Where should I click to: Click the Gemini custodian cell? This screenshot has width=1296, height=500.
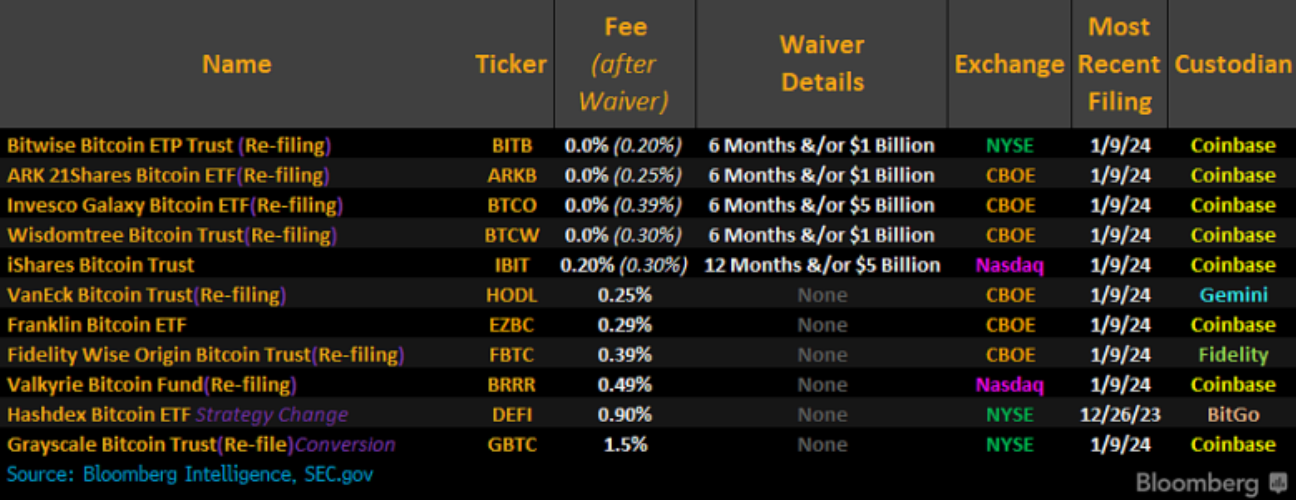1233,295
